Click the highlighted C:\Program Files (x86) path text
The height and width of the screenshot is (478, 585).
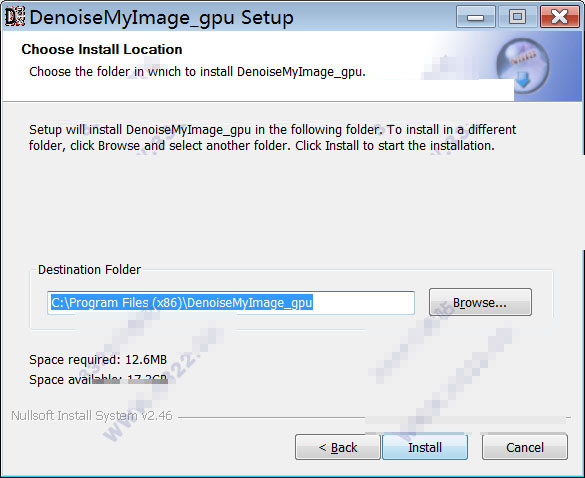click(182, 303)
